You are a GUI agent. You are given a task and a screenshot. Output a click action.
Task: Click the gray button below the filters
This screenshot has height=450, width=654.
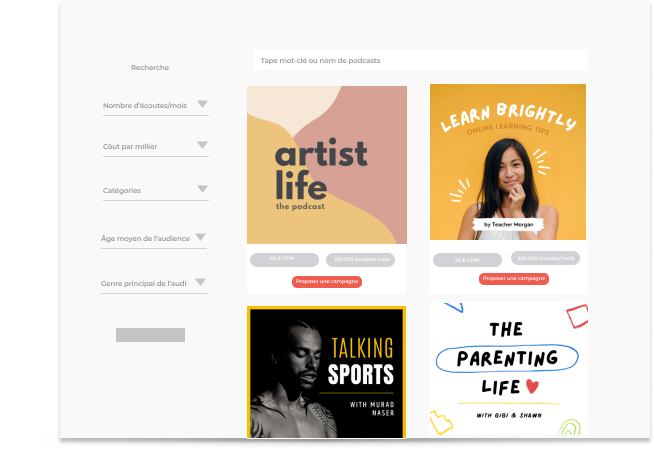(151, 335)
